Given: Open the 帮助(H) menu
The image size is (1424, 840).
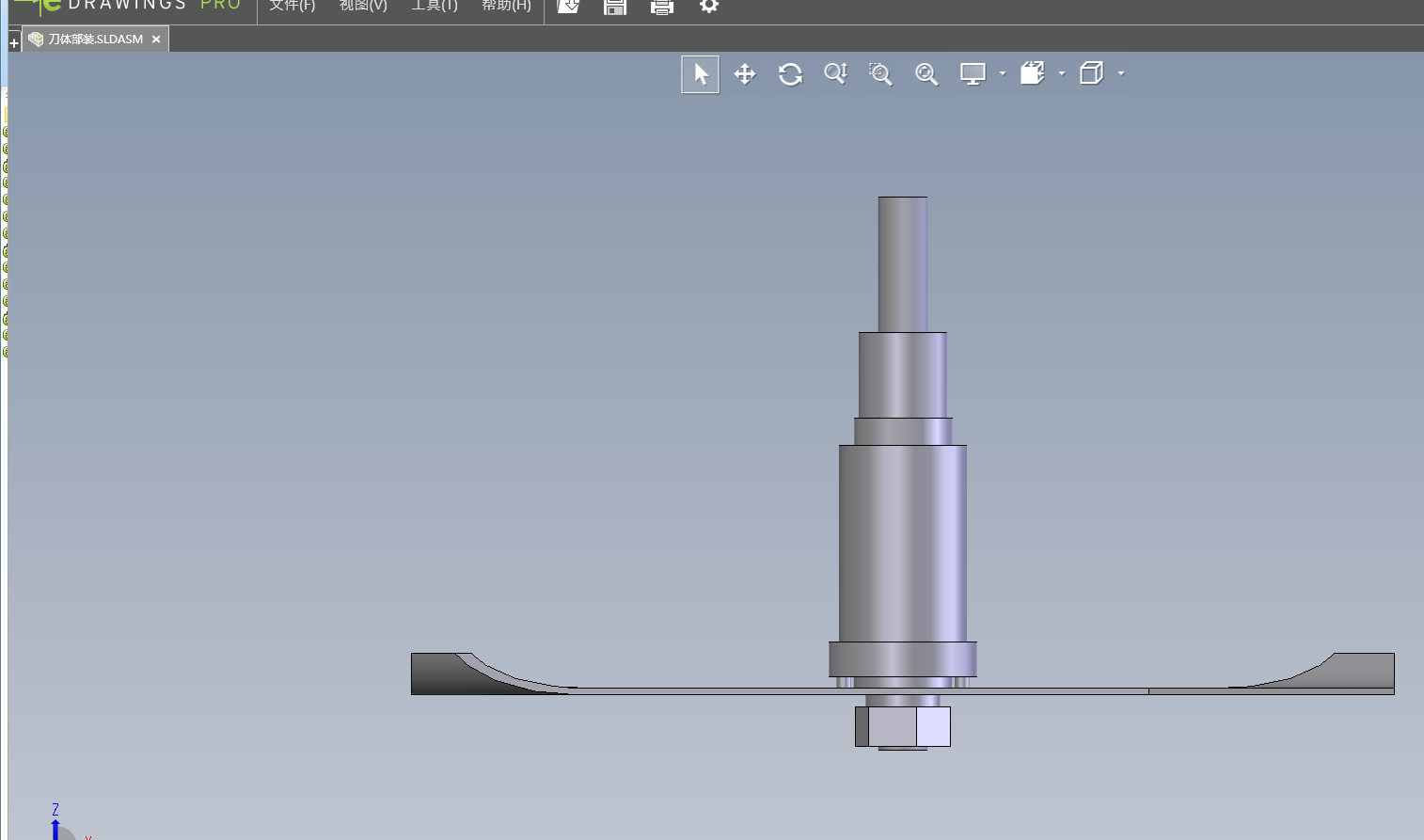Looking at the screenshot, I should point(506,6).
